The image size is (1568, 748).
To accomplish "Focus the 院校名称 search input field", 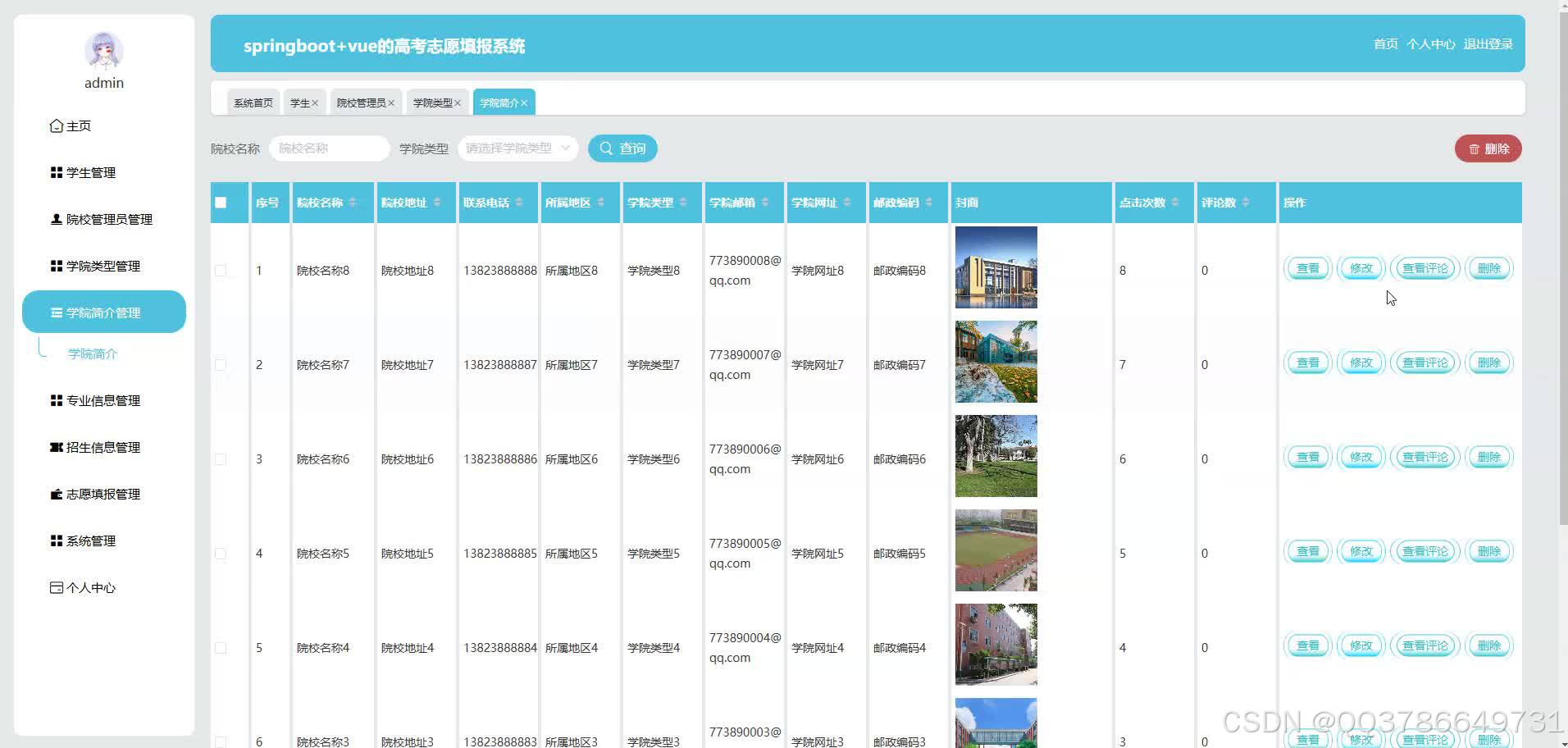I will [x=329, y=148].
